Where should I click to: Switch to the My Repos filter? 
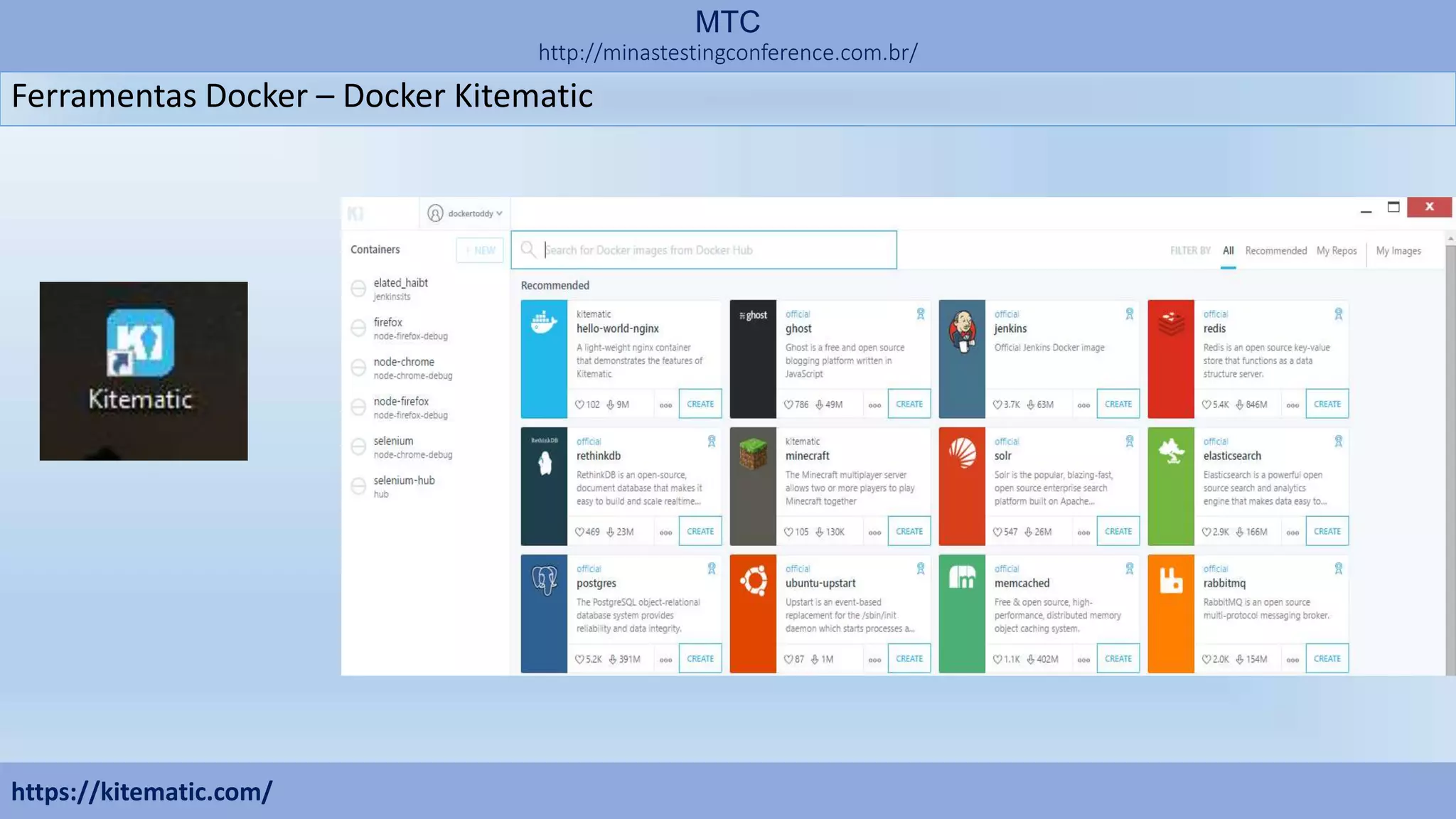[1337, 251]
